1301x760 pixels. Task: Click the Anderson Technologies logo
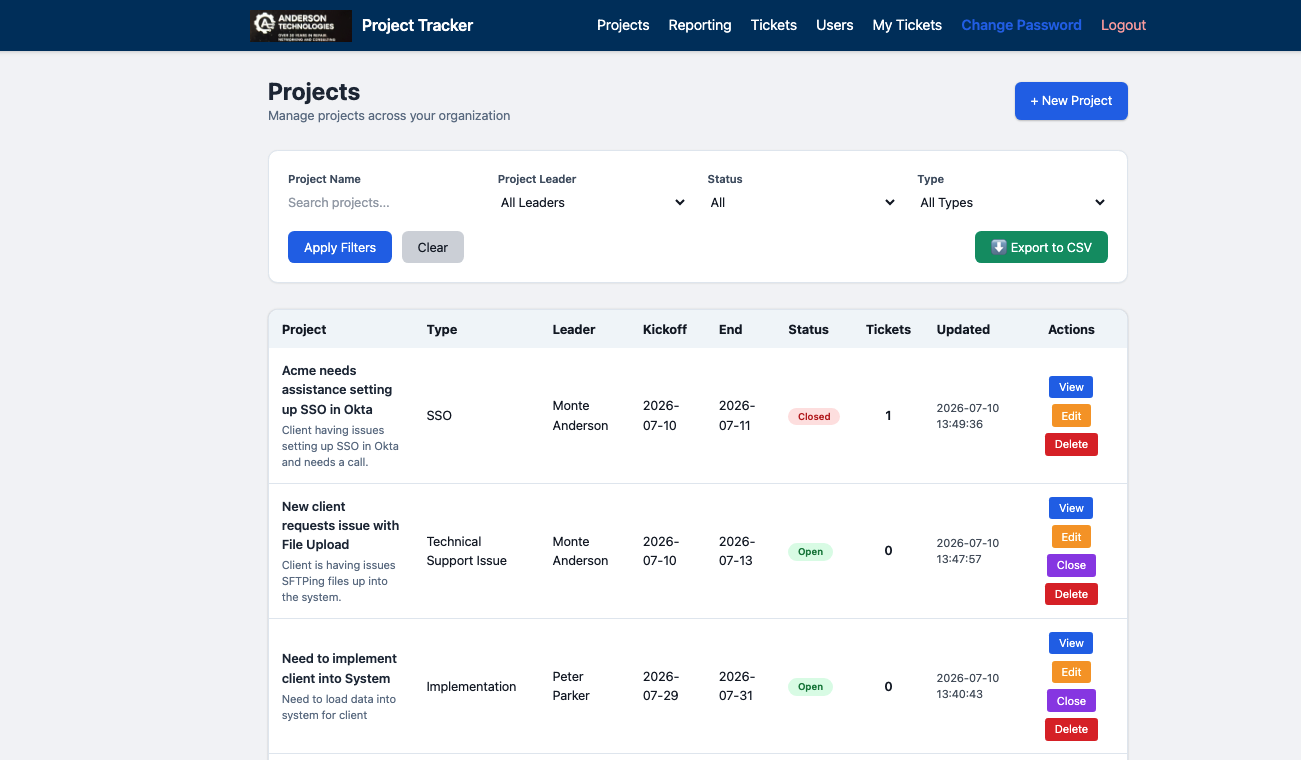click(x=301, y=25)
